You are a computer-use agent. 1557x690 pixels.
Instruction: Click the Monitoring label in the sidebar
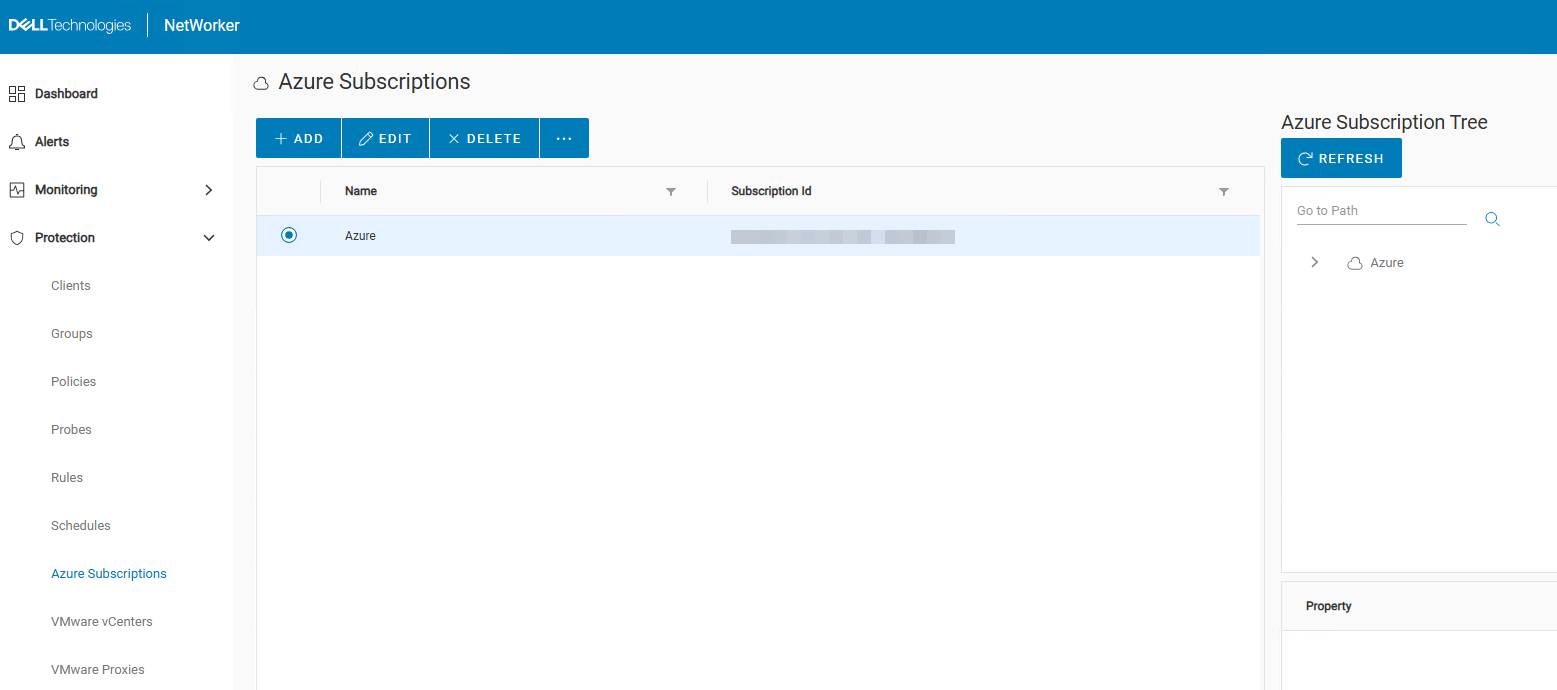coord(66,190)
